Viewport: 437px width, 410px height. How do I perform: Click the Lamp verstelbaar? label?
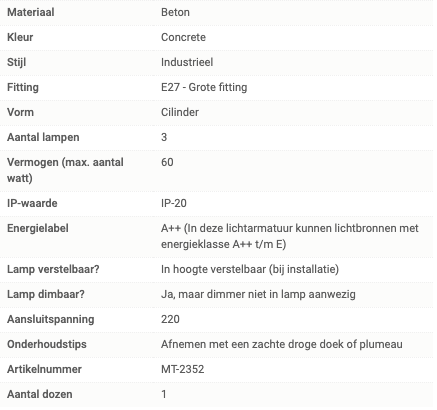[53, 269]
